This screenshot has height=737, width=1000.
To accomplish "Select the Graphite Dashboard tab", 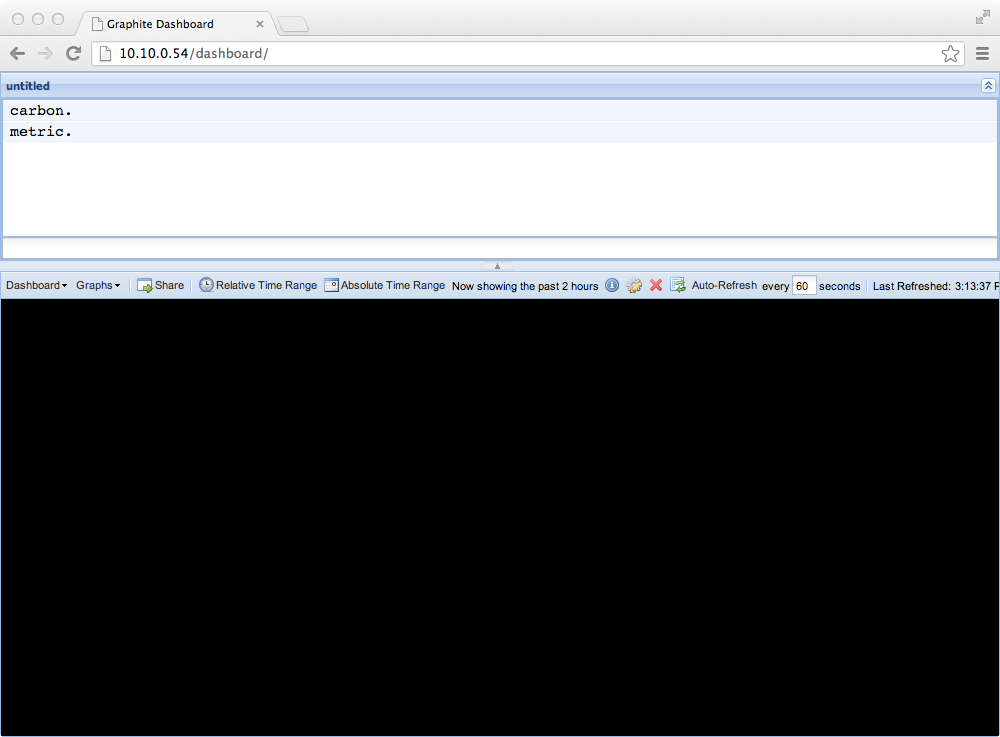I will (x=173, y=24).
